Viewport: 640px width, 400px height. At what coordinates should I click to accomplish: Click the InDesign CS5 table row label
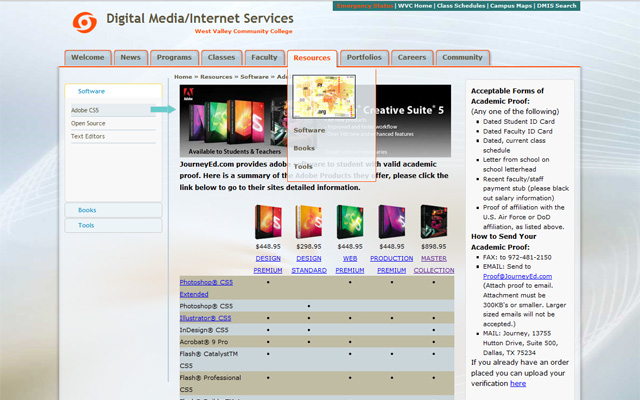coord(204,330)
